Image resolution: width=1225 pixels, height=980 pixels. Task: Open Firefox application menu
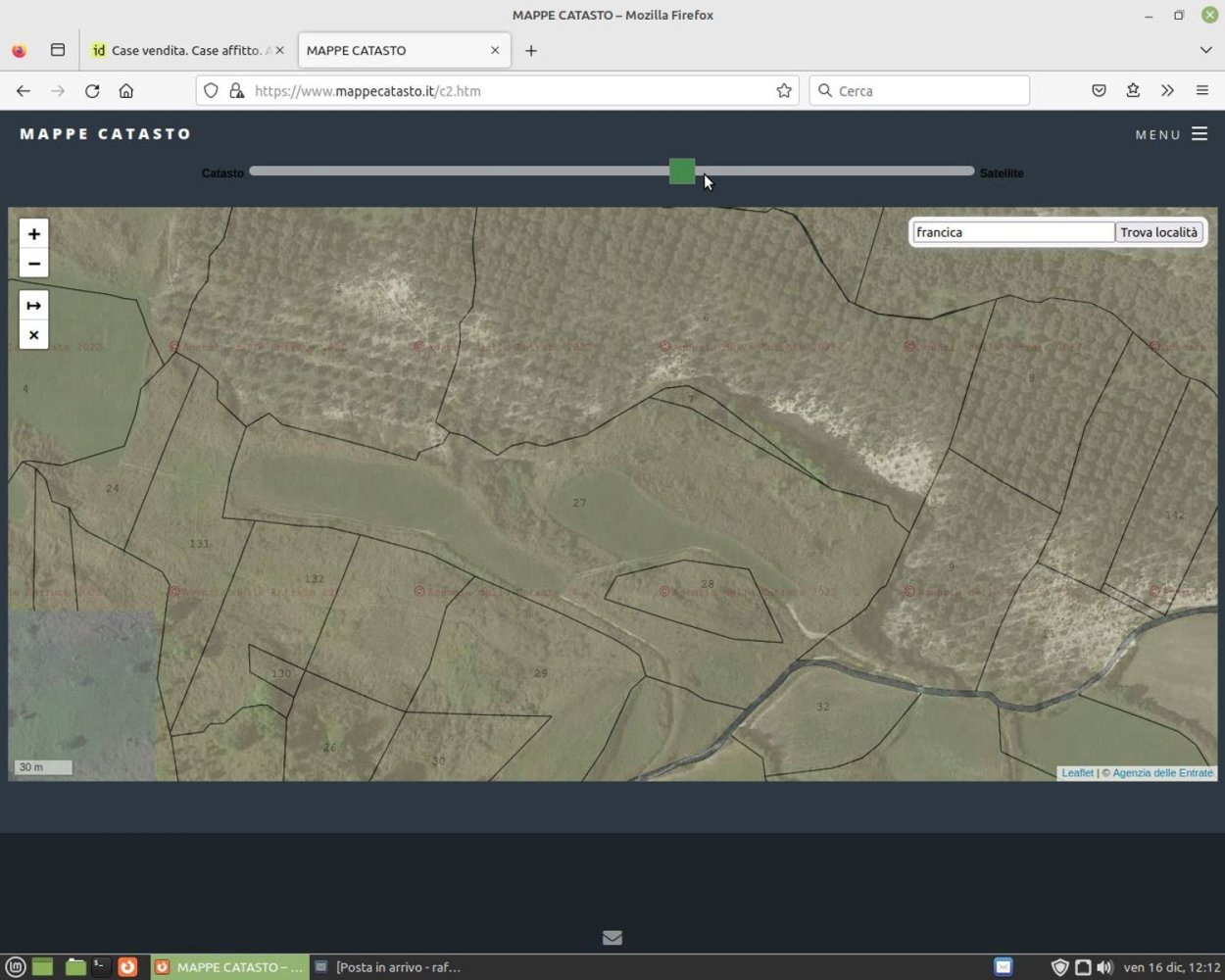click(1202, 91)
